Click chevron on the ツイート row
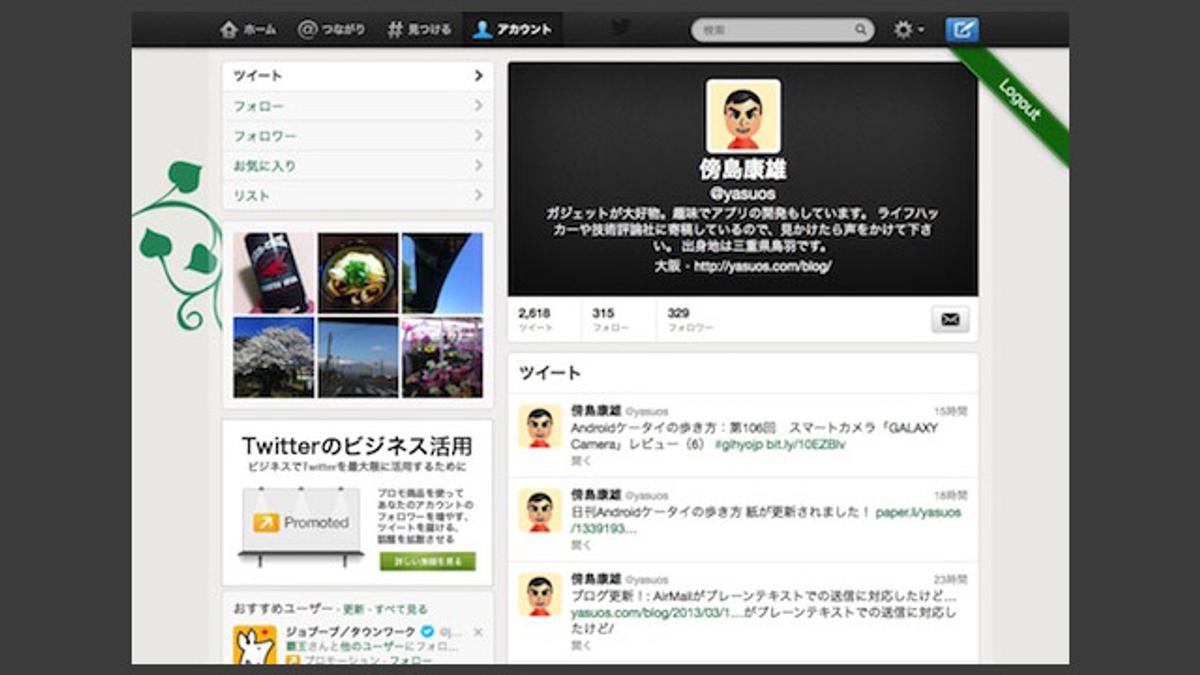 (479, 75)
